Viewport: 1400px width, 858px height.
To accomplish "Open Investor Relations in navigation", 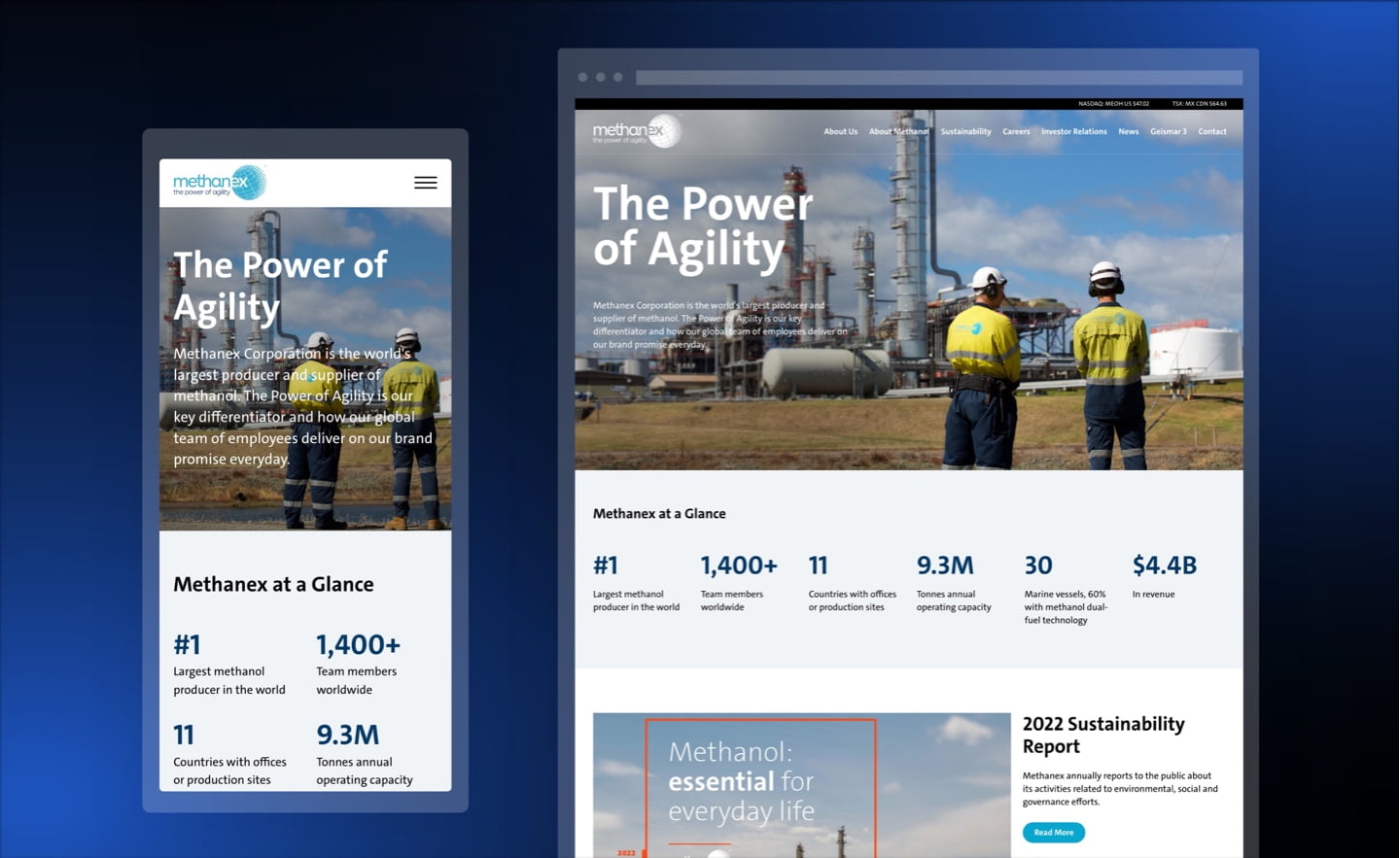I will (1073, 131).
